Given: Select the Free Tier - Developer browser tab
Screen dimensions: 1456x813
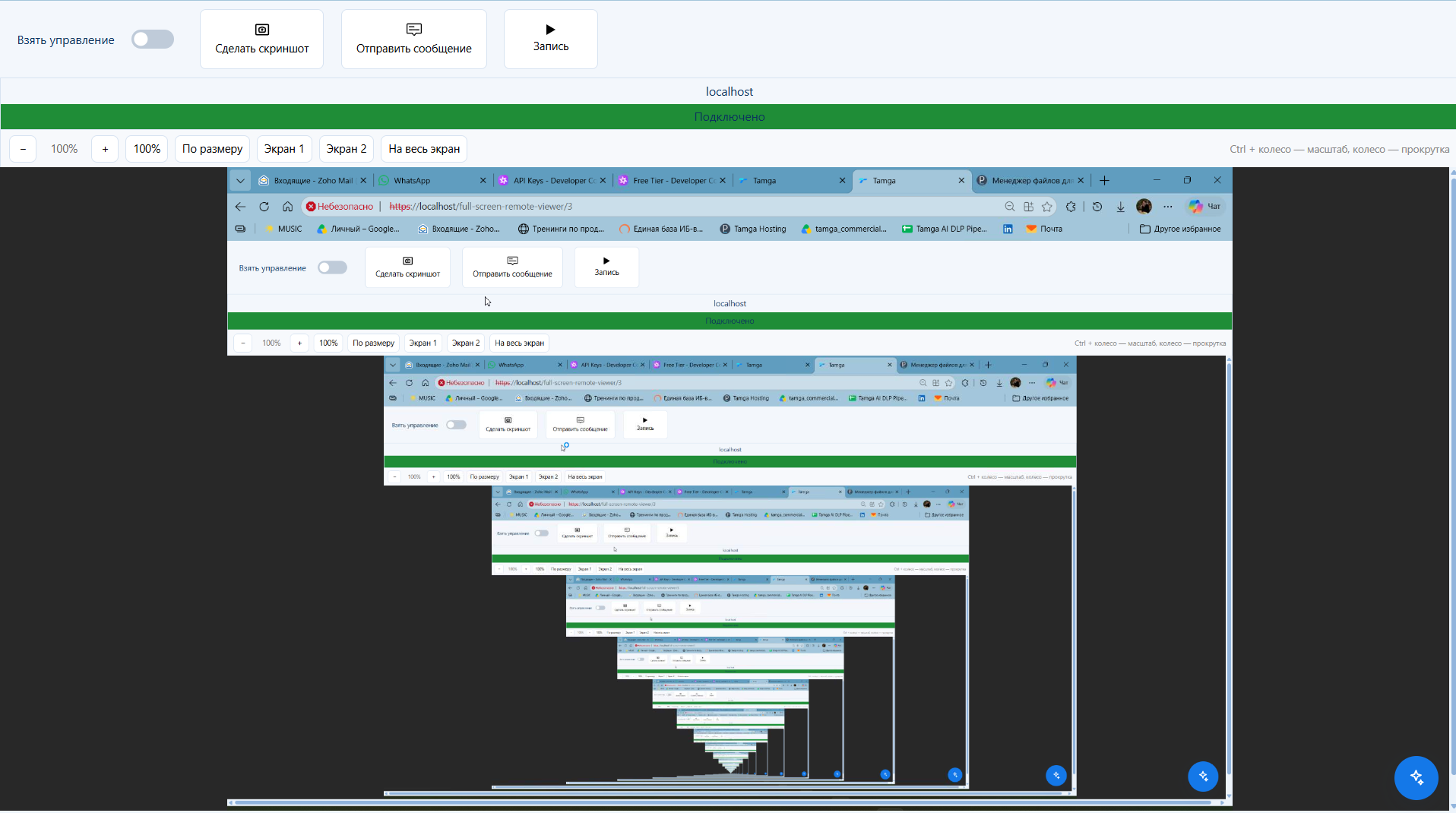Looking at the screenshot, I should click(x=672, y=181).
